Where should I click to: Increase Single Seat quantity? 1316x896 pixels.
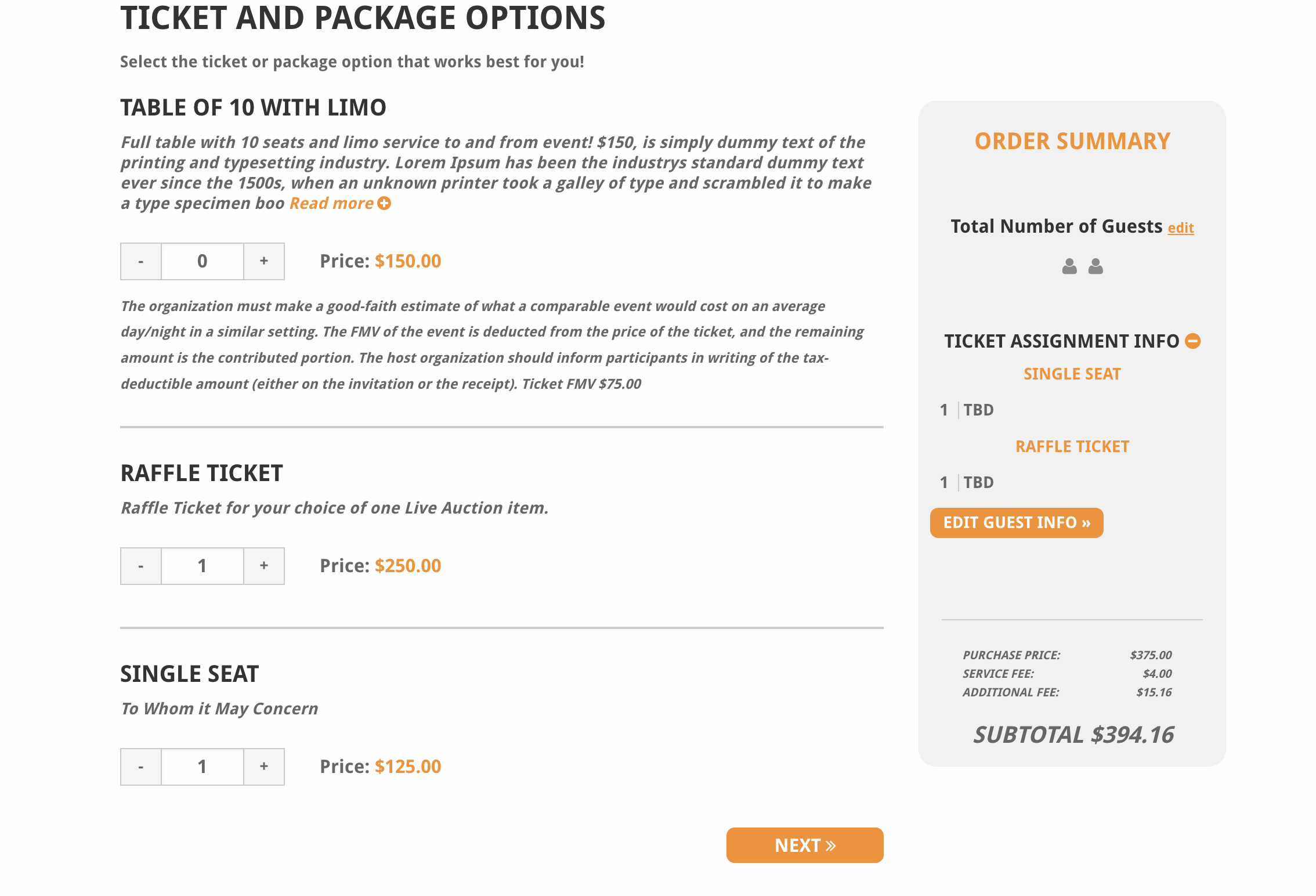pyautogui.click(x=264, y=767)
